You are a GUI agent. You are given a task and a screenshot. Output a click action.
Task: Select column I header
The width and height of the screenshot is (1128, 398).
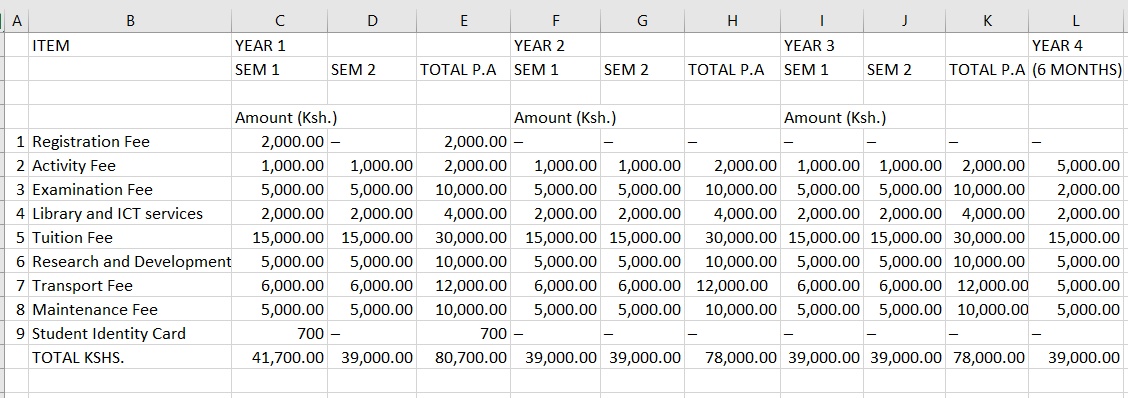pyautogui.click(x=822, y=21)
